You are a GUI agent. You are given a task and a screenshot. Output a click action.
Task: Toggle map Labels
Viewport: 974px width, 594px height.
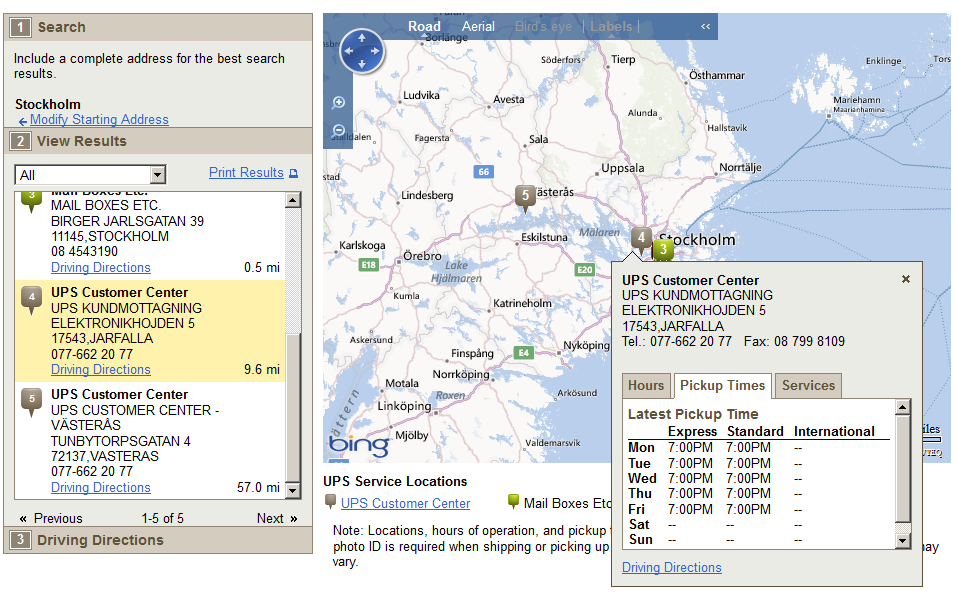611,27
